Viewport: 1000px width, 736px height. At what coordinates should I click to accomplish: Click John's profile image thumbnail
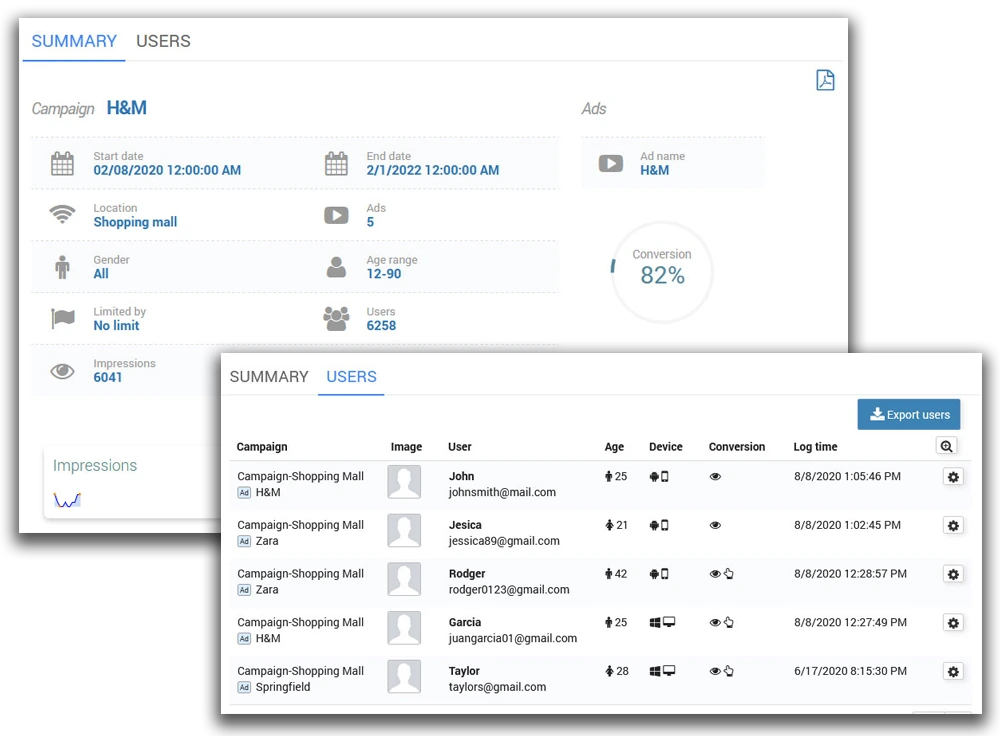(x=404, y=482)
